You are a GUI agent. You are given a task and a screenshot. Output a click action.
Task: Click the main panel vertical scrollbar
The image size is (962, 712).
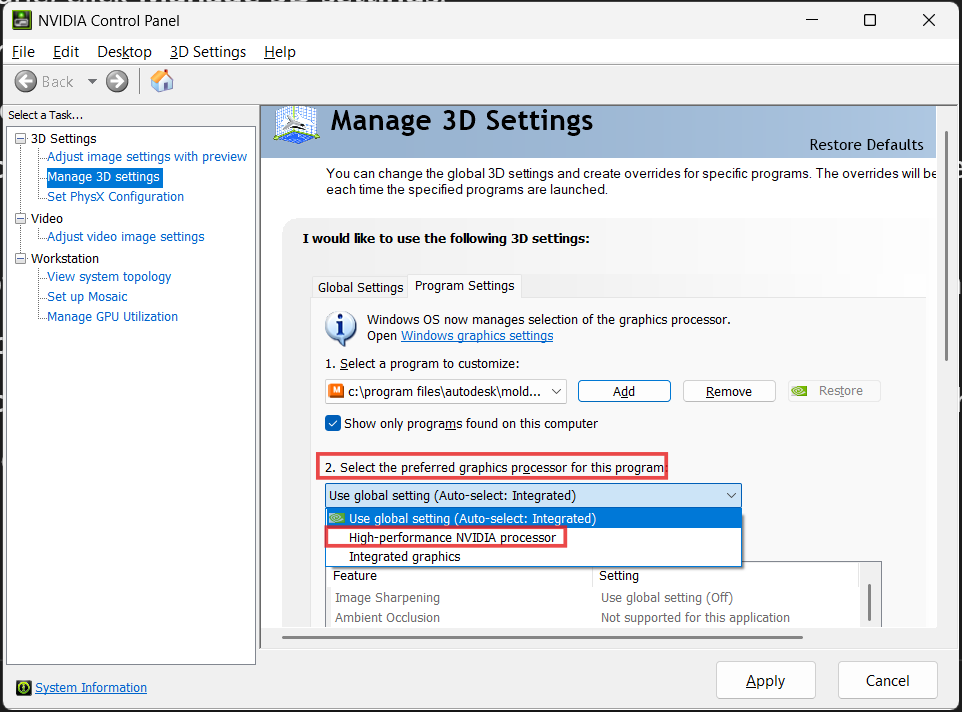(947, 245)
